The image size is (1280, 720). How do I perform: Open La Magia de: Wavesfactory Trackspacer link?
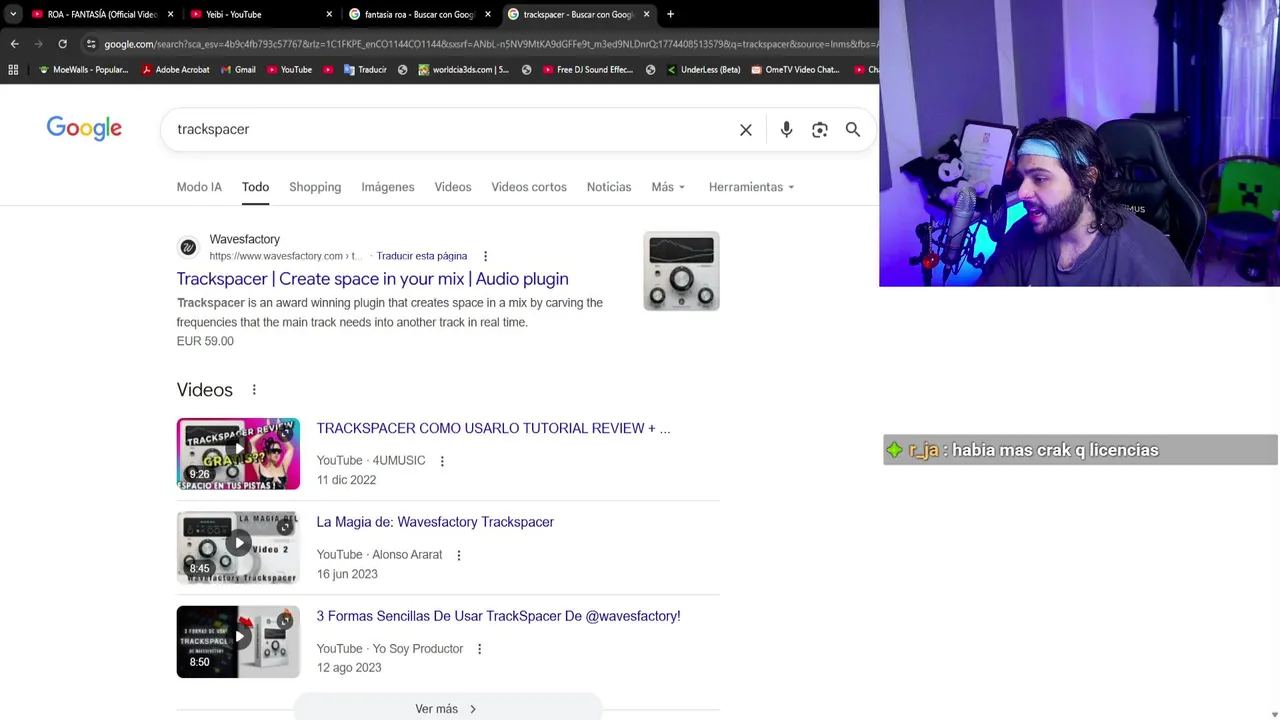pyautogui.click(x=435, y=522)
